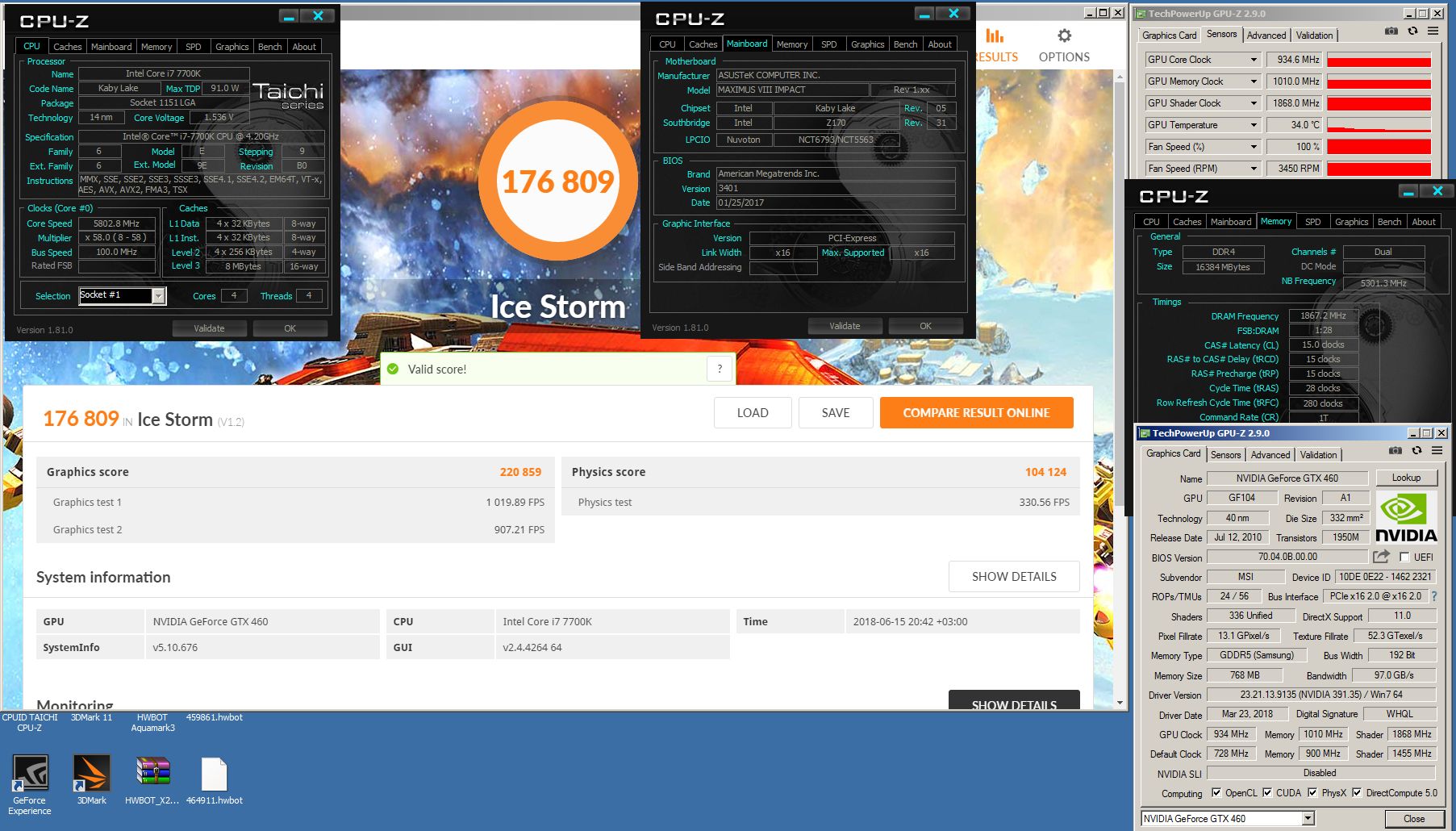Select HWBOT_X2 archive desktop icon
The image size is (1456, 831).
coord(152,779)
